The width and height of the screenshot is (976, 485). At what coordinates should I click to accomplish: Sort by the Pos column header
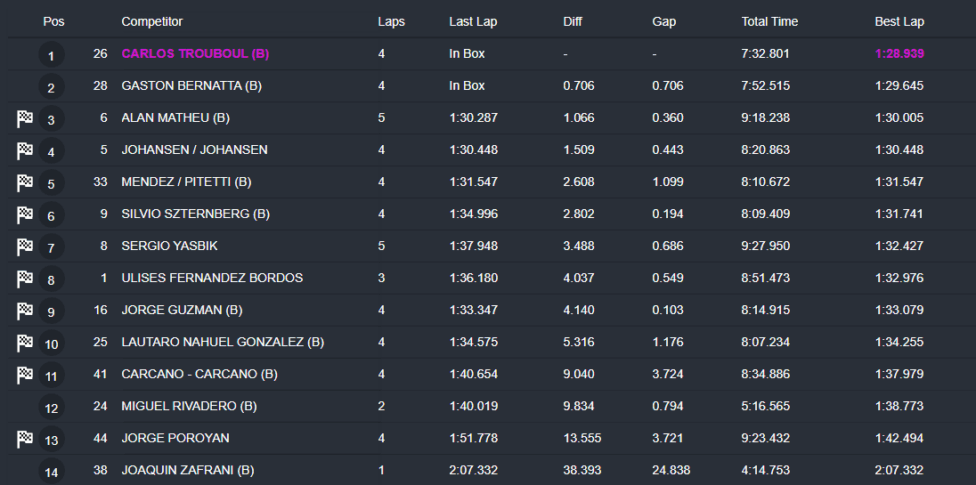[x=53, y=21]
